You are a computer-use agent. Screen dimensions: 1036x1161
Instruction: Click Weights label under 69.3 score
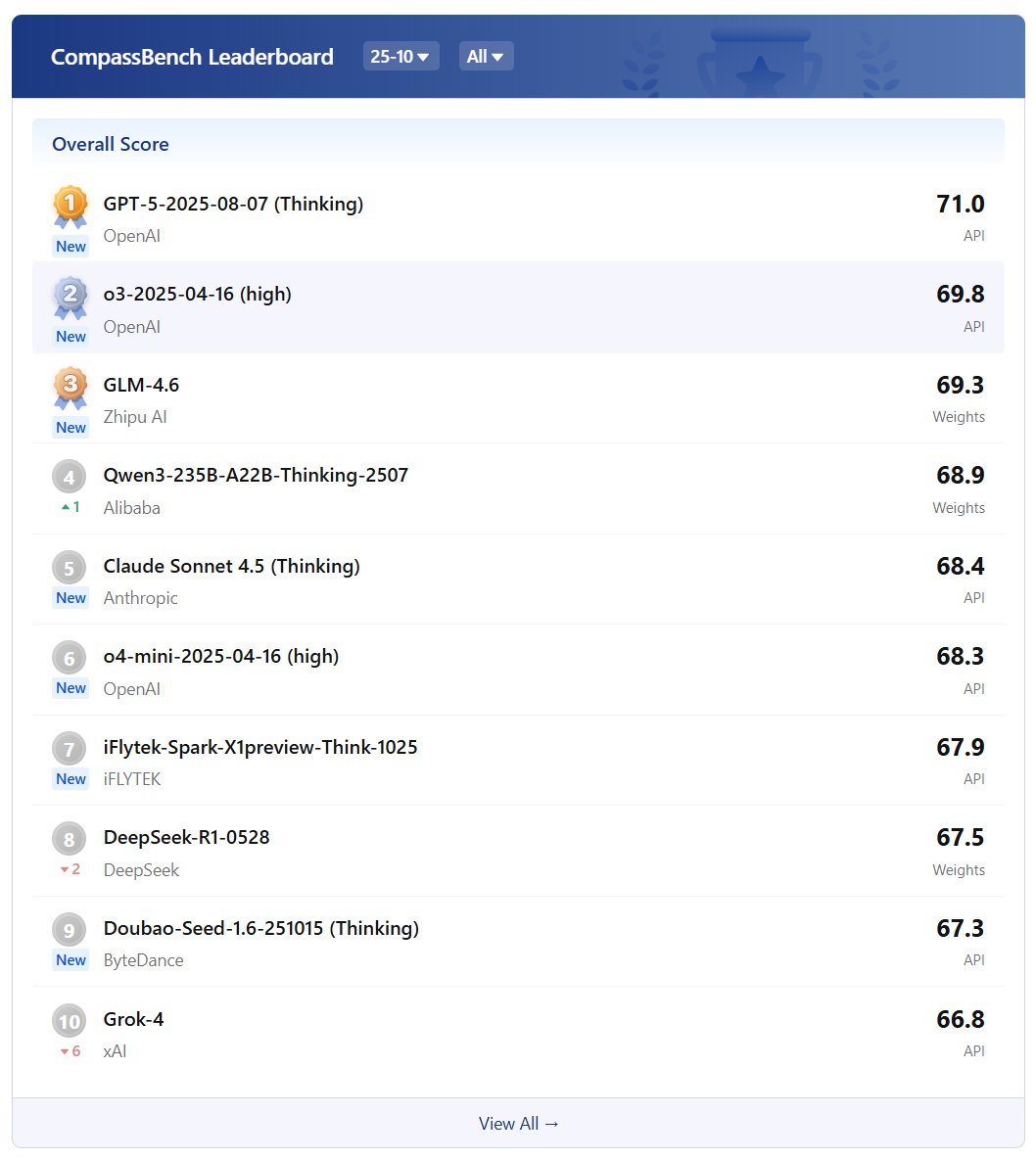(x=959, y=418)
